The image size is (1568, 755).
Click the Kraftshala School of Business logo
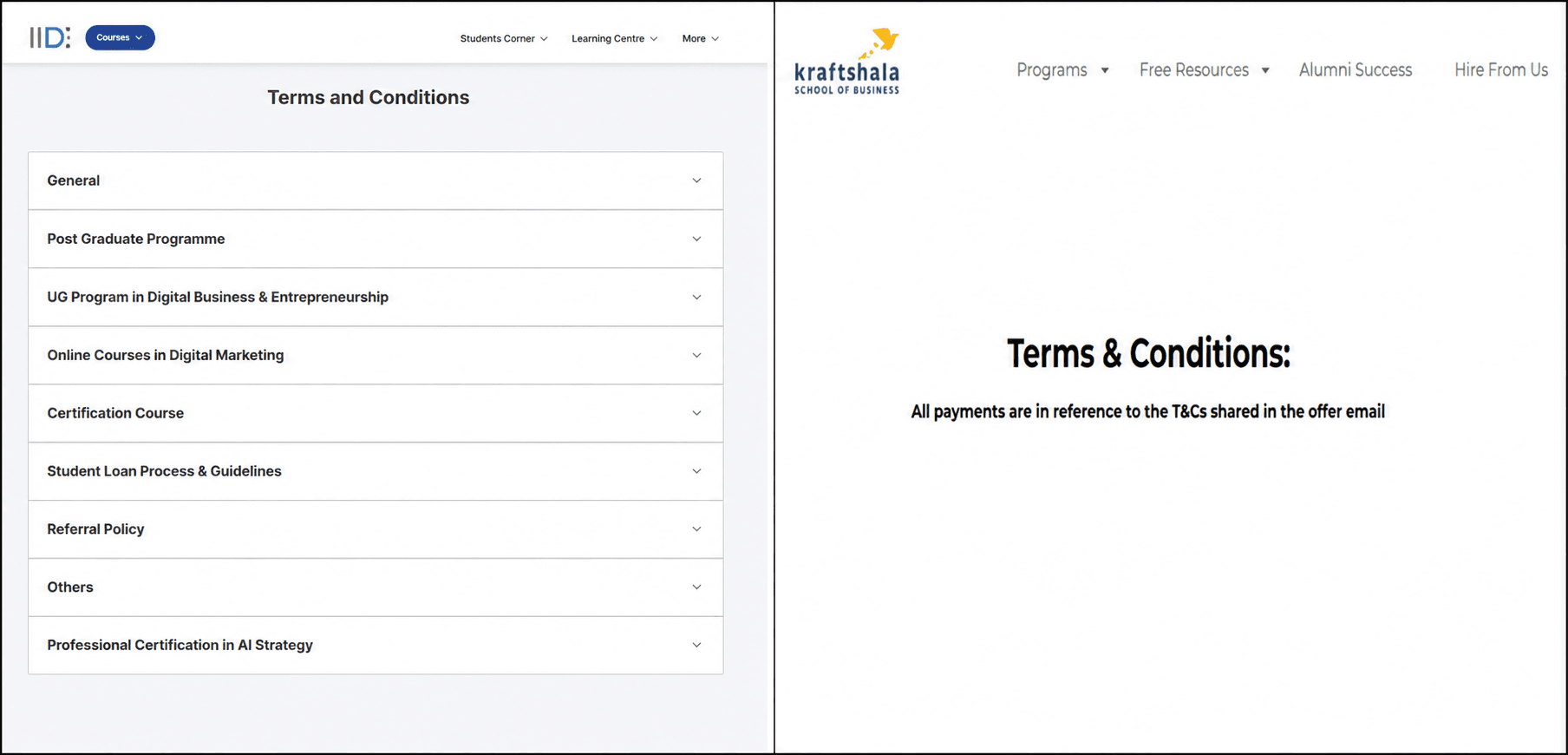[847, 62]
